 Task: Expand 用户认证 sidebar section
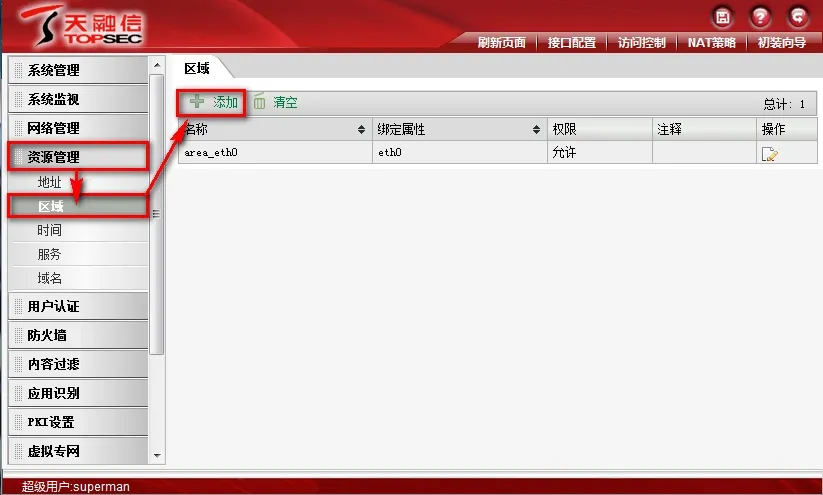pyautogui.click(x=78, y=306)
